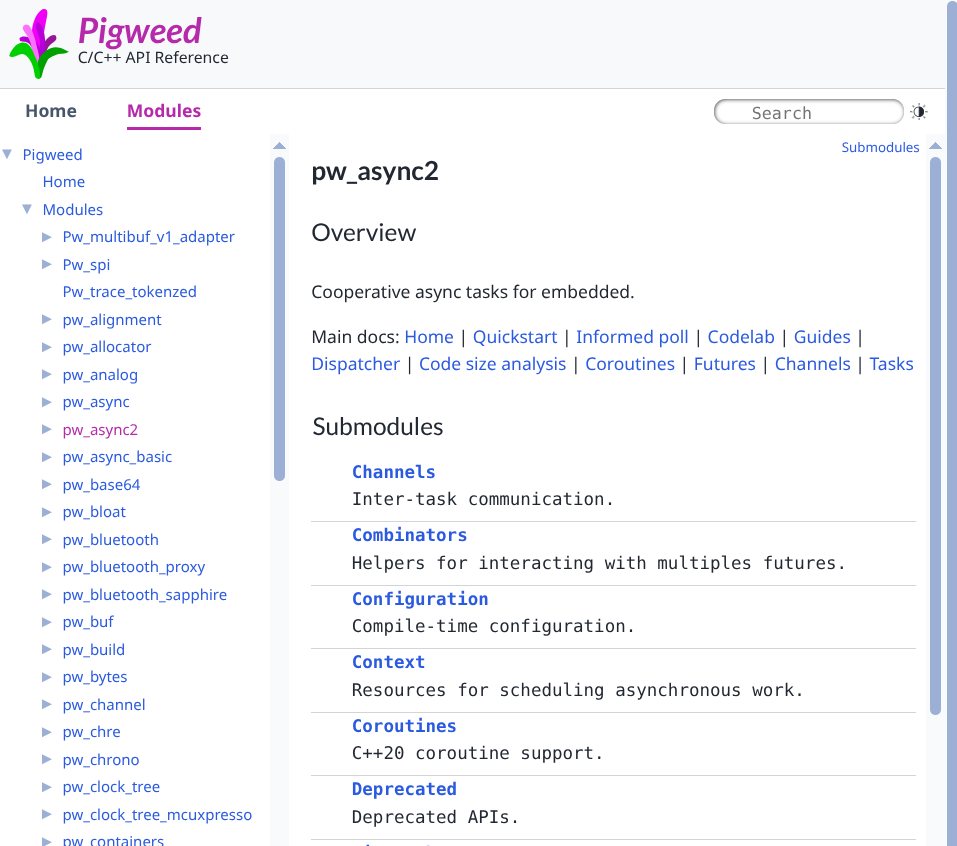957x846 pixels.
Task: Expand the pw_base64 tree arrow
Action: tap(46, 484)
